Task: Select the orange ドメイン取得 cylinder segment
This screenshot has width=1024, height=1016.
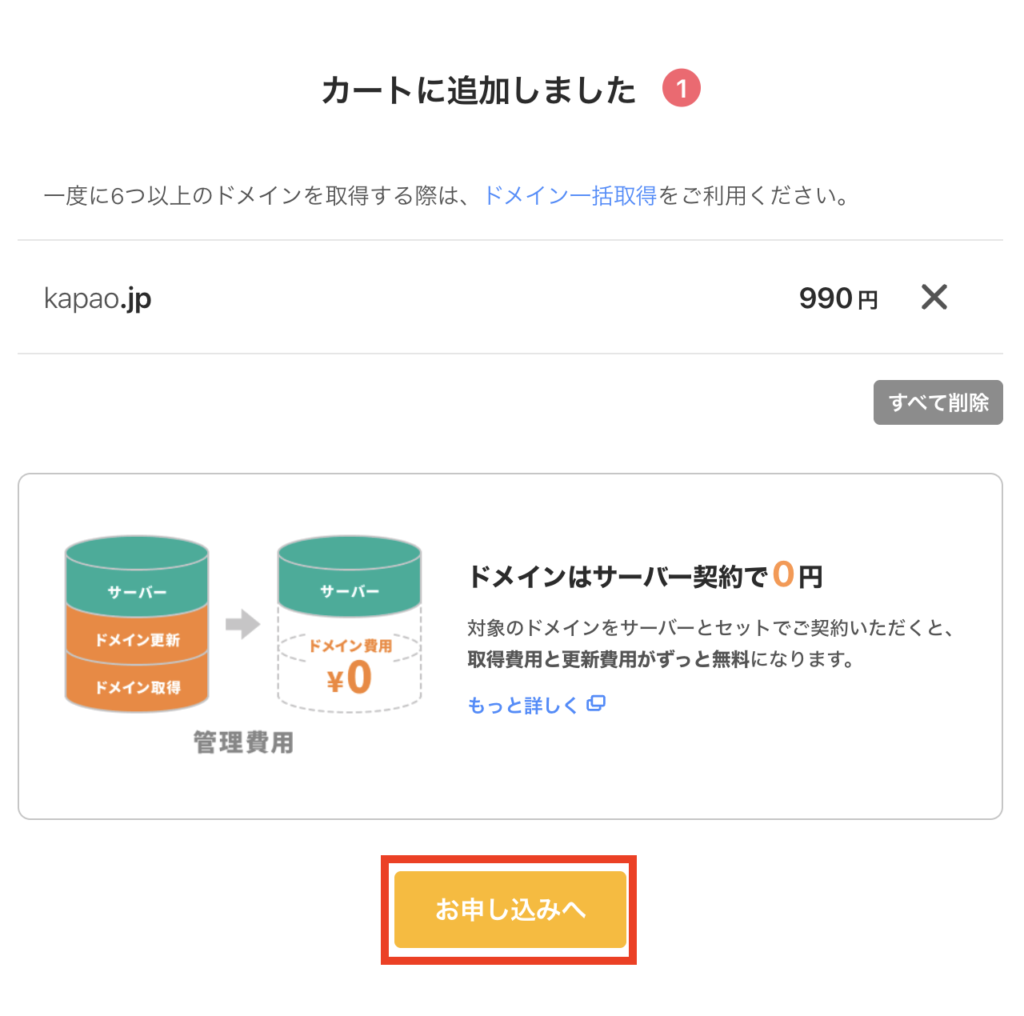Action: 137,687
